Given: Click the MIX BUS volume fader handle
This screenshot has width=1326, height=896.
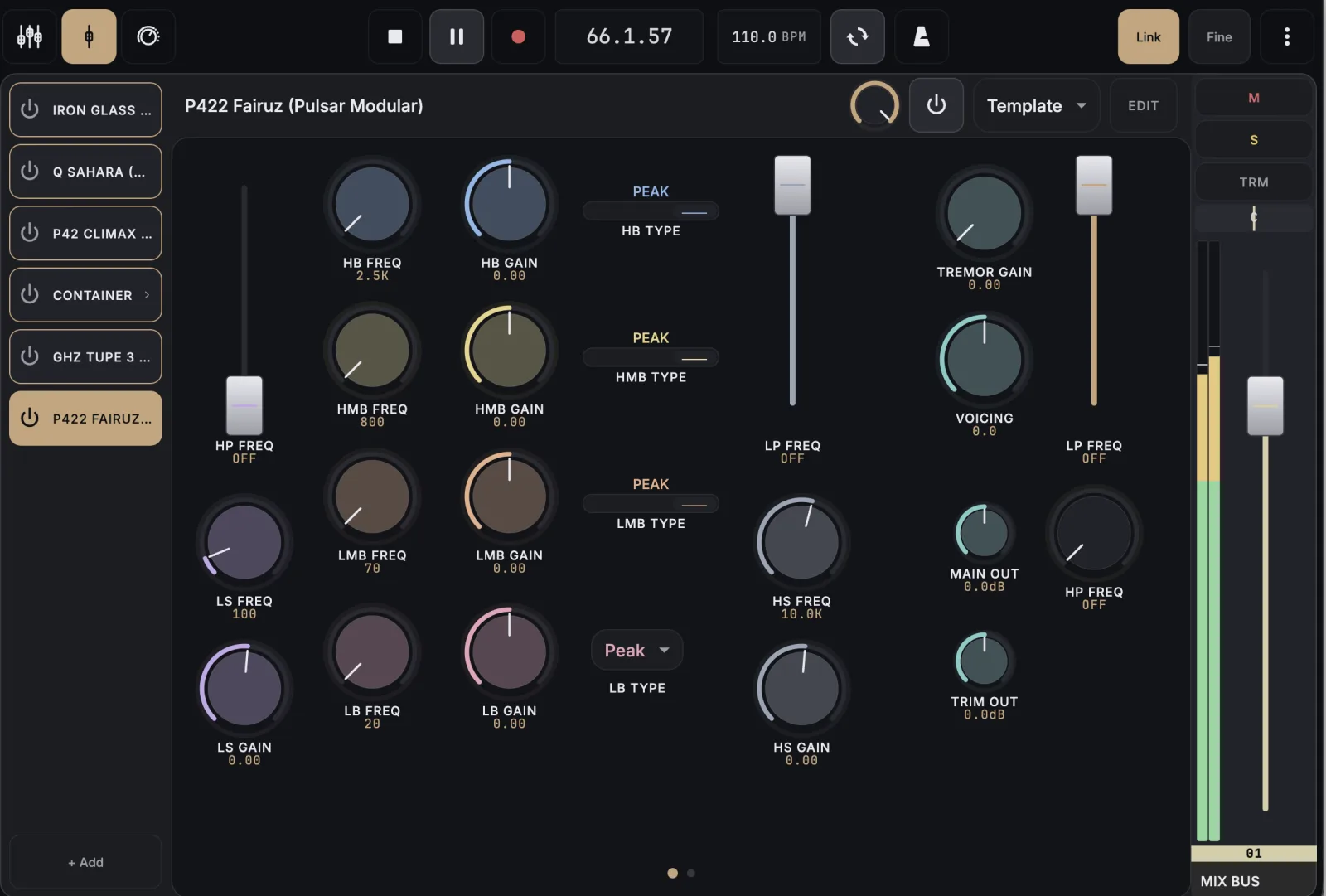Looking at the screenshot, I should click(1266, 405).
